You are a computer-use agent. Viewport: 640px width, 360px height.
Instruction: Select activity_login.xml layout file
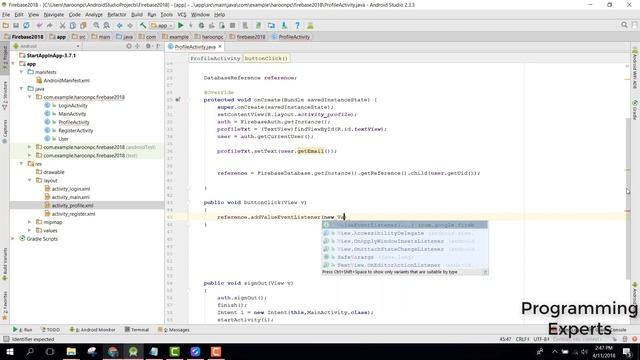tap(67, 189)
